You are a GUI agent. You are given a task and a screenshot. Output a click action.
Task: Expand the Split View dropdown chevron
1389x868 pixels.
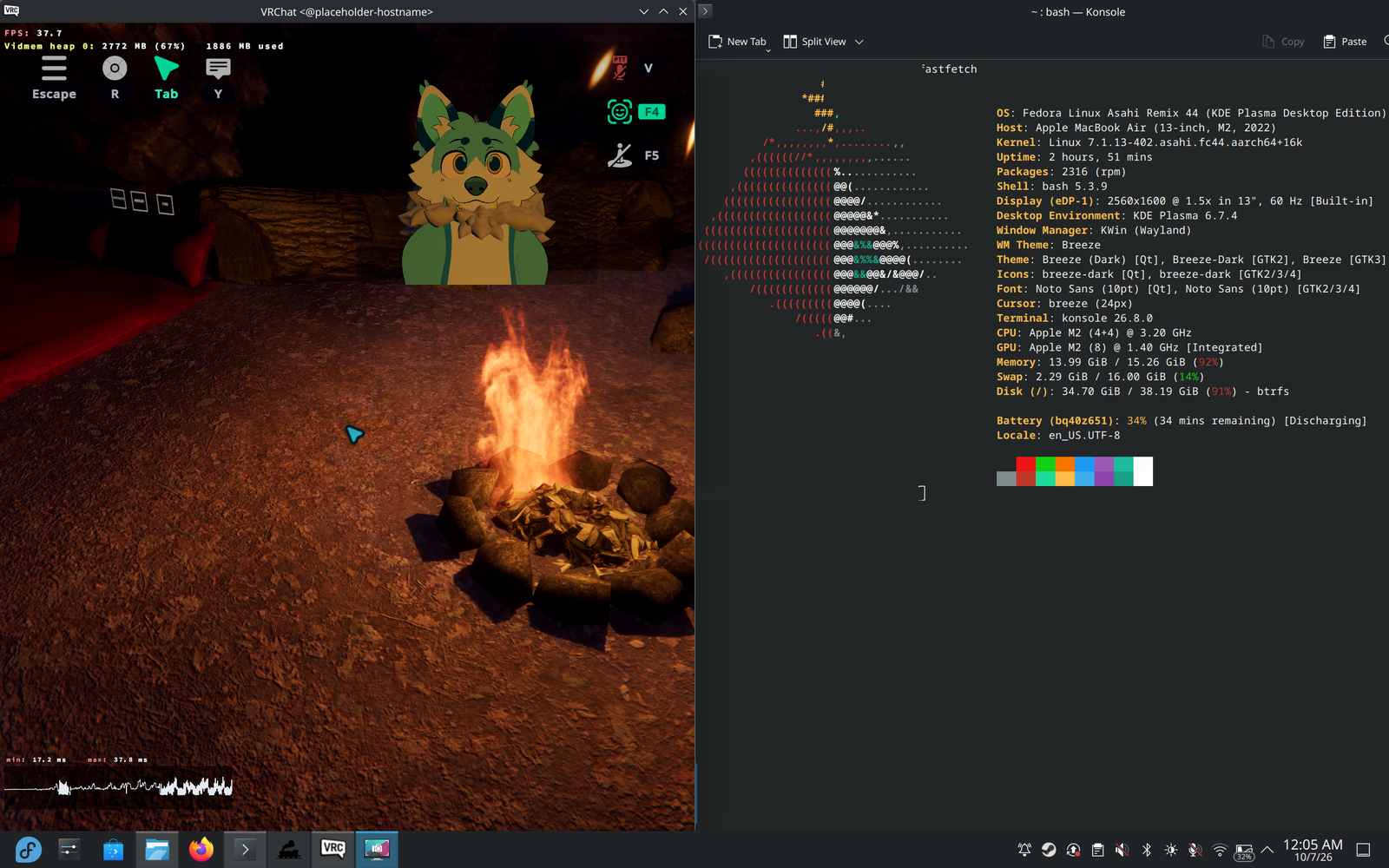click(x=859, y=42)
